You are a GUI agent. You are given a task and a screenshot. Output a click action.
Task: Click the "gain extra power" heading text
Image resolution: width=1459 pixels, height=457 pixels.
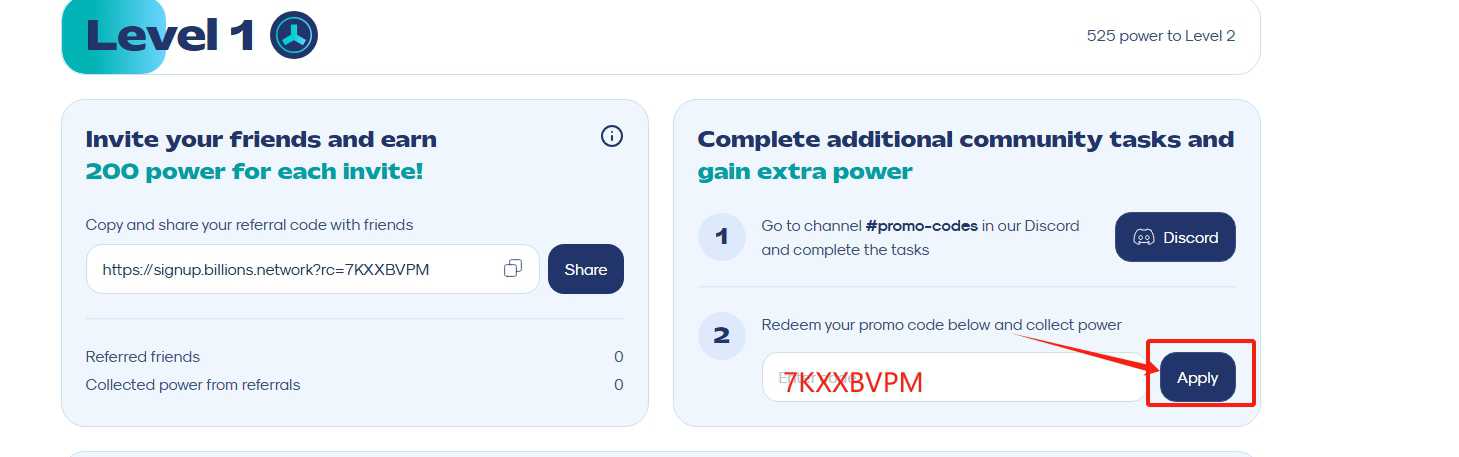click(x=805, y=172)
